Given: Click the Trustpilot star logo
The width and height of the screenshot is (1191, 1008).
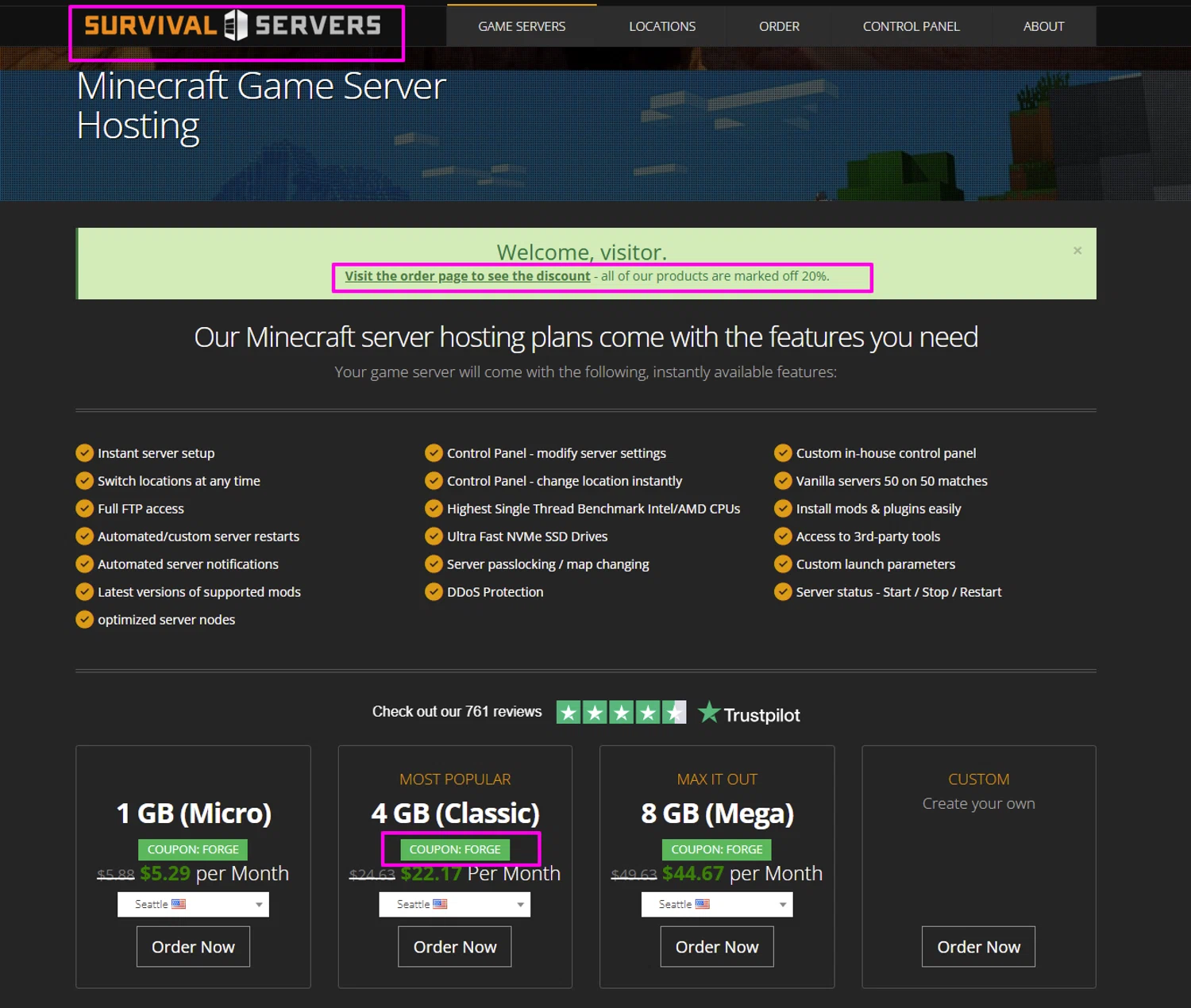Looking at the screenshot, I should tap(709, 712).
